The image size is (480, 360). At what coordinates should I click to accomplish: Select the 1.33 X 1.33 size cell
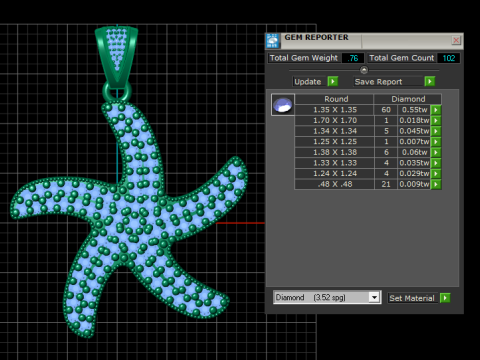point(334,163)
